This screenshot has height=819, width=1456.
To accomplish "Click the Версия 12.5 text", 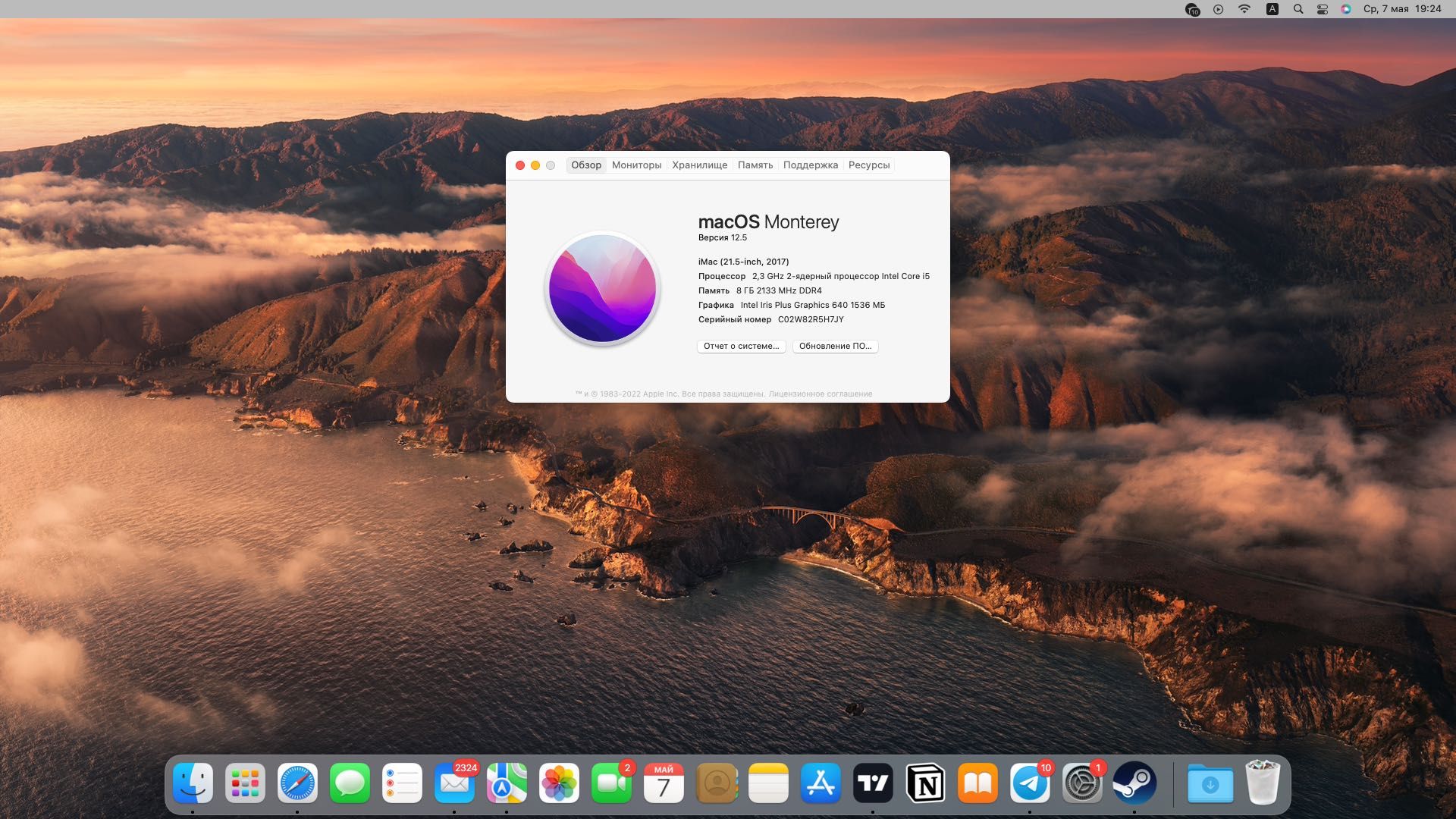I will point(723,237).
